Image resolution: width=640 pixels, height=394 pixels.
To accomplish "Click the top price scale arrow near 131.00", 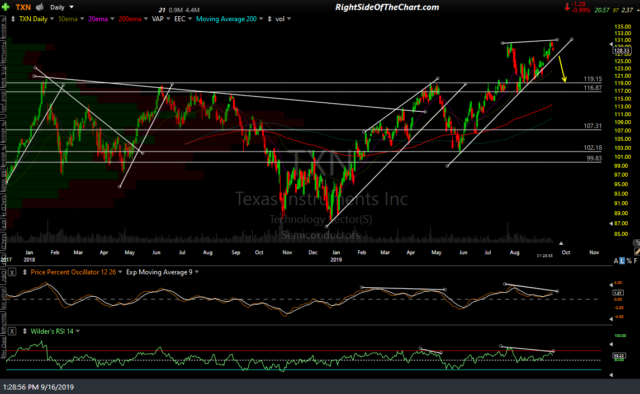I will point(611,44).
